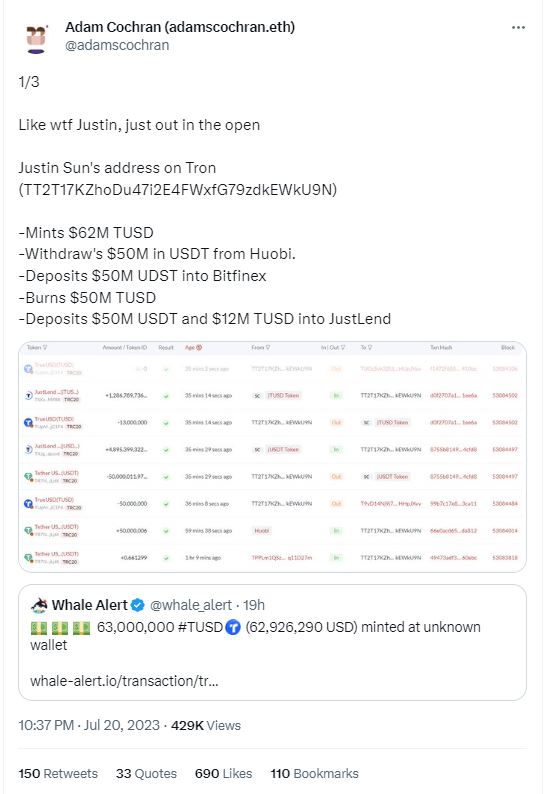View the 33 Quotes list
The height and width of the screenshot is (794, 553).
pyautogui.click(x=146, y=773)
